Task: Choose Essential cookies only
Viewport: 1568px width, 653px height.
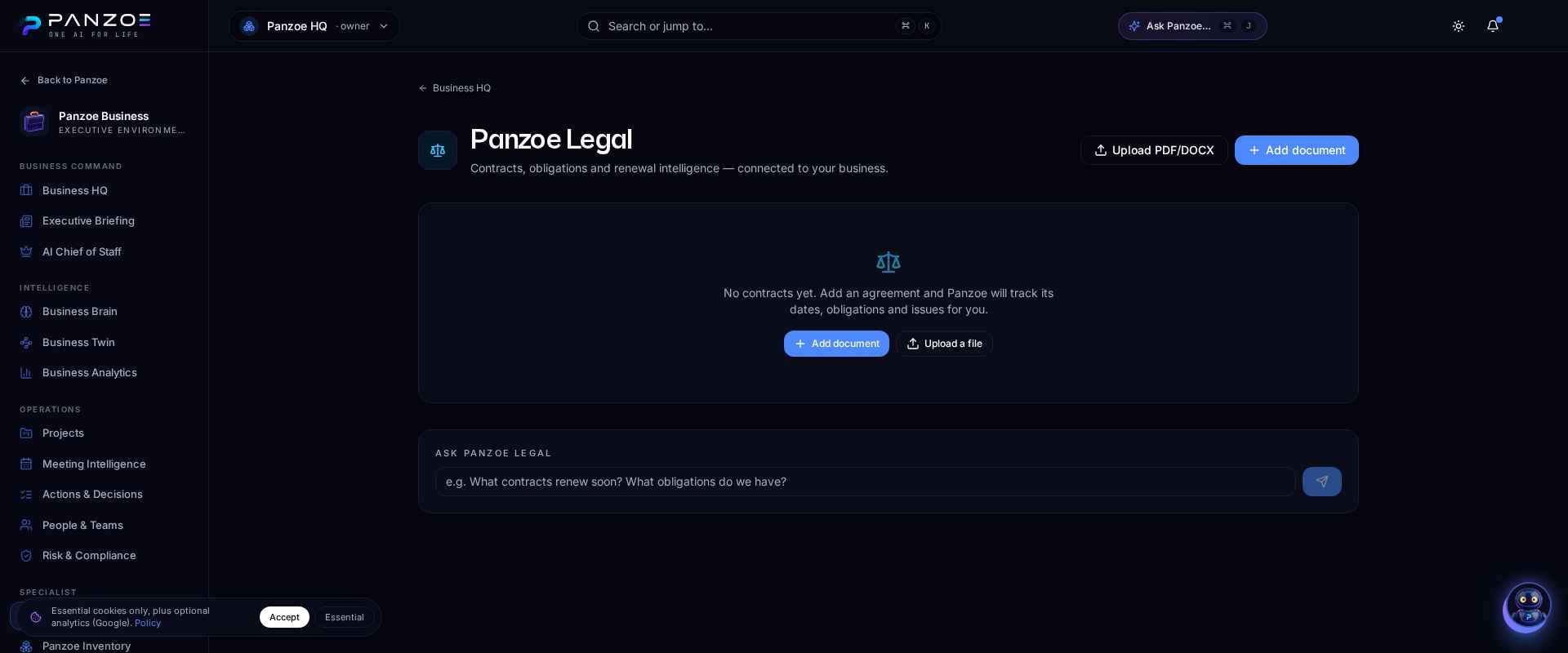Action: click(345, 617)
